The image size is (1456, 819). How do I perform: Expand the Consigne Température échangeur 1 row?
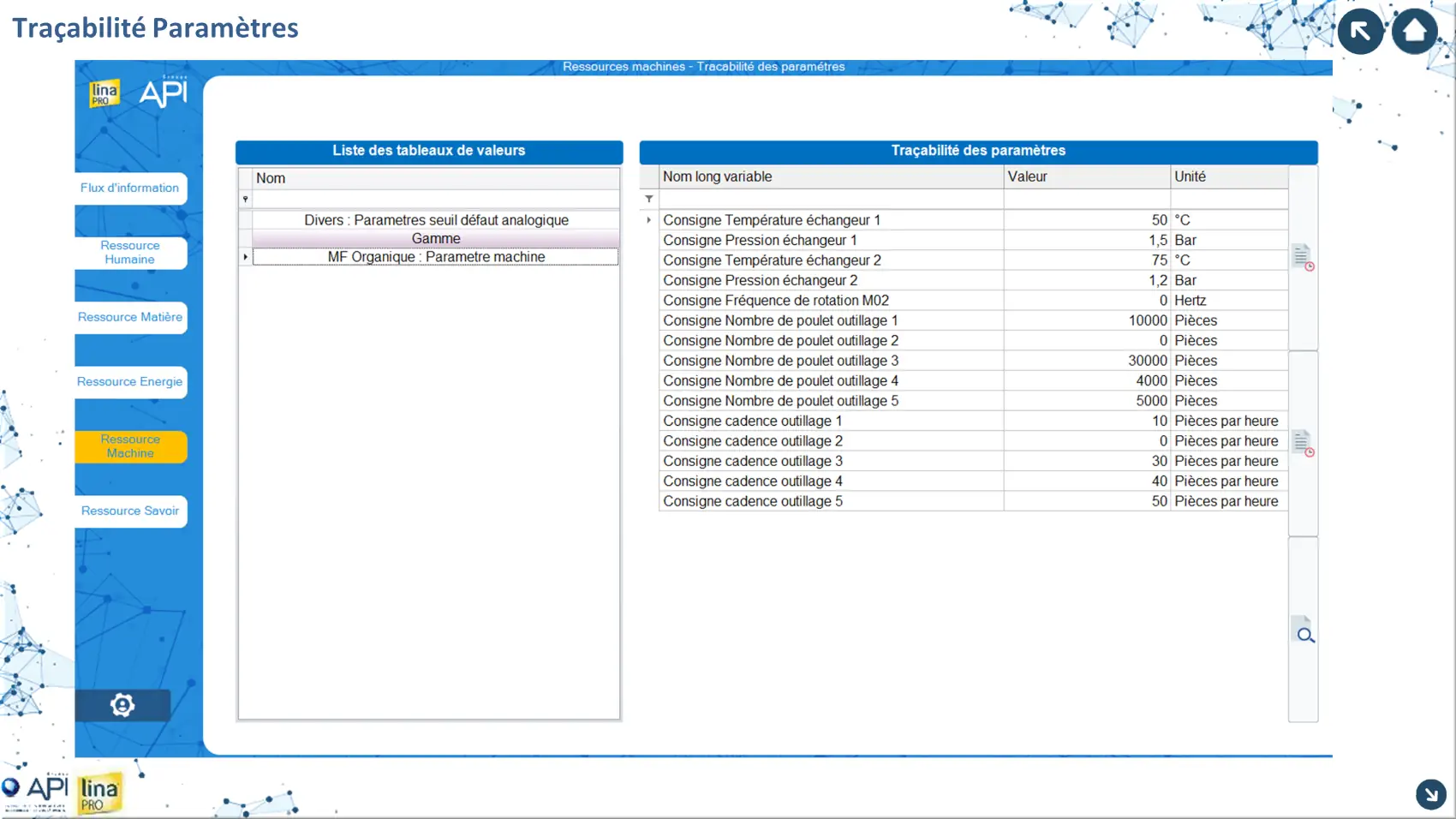[x=649, y=220]
